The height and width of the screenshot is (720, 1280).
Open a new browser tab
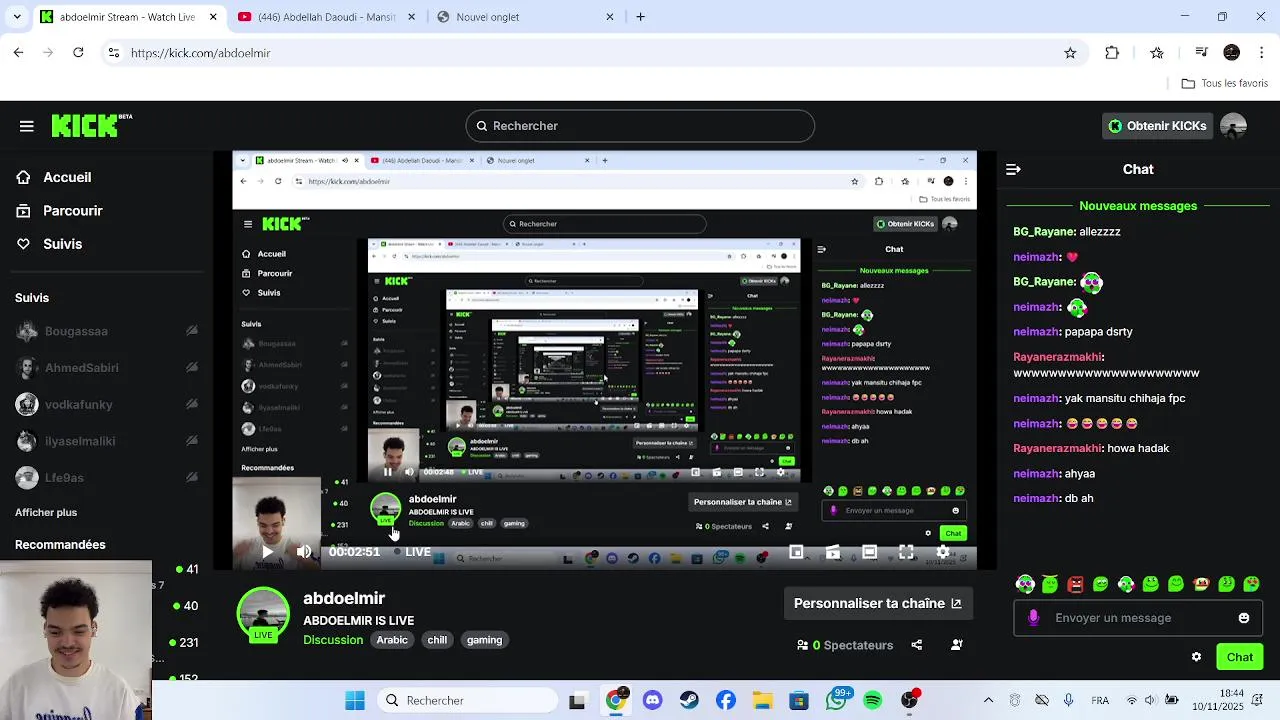tap(641, 17)
